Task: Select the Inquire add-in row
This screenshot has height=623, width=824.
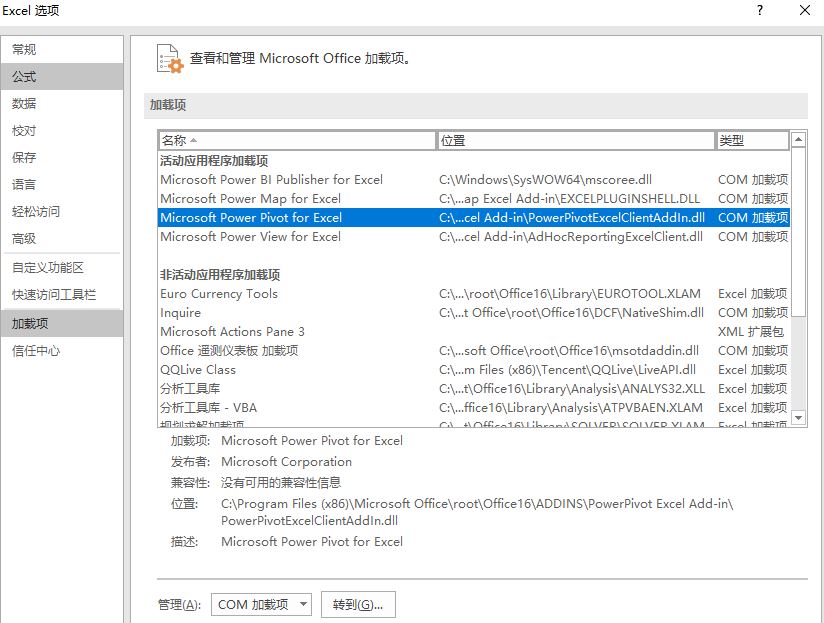Action: (473, 313)
